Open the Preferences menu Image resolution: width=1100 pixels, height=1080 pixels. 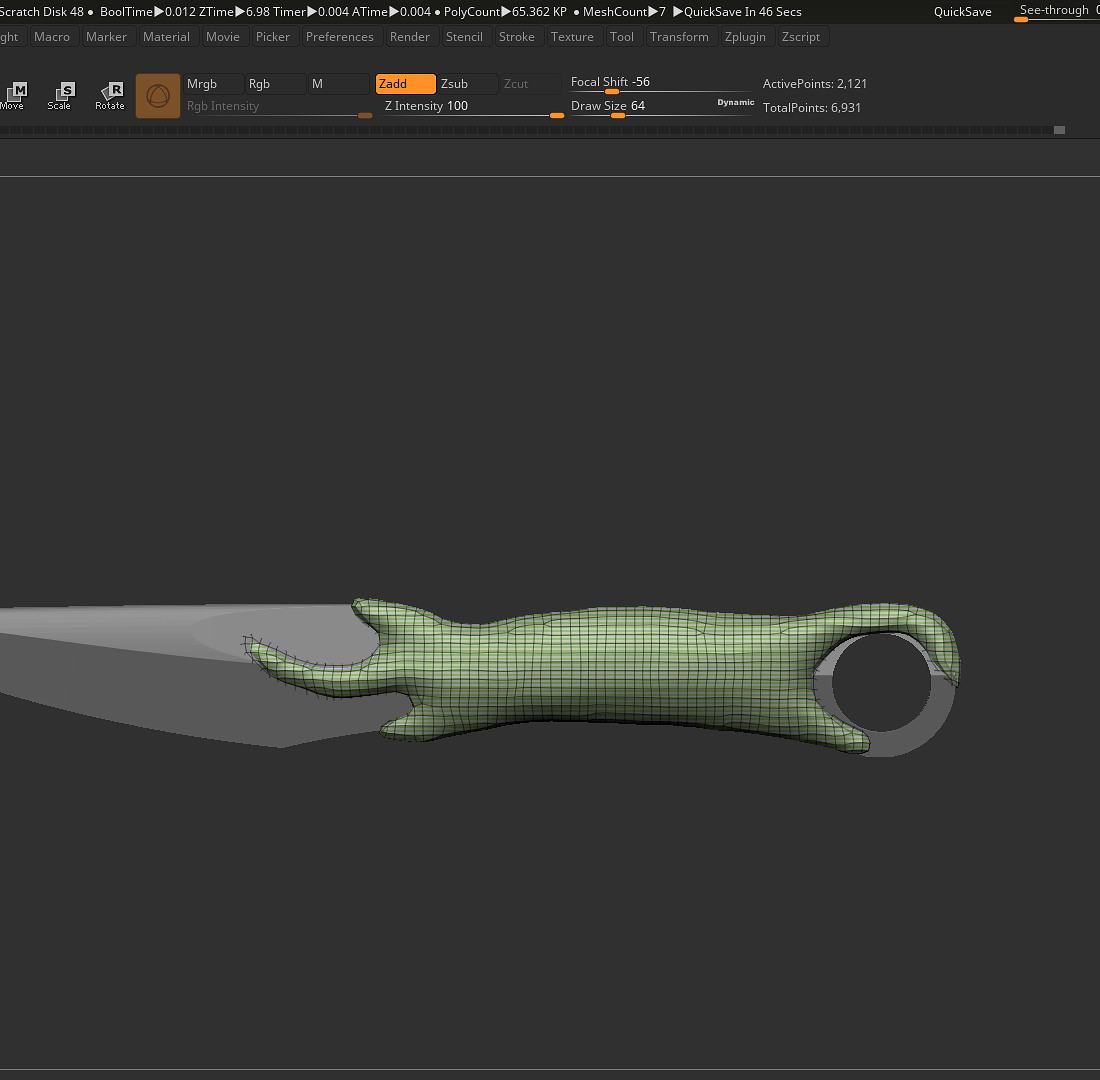click(340, 36)
